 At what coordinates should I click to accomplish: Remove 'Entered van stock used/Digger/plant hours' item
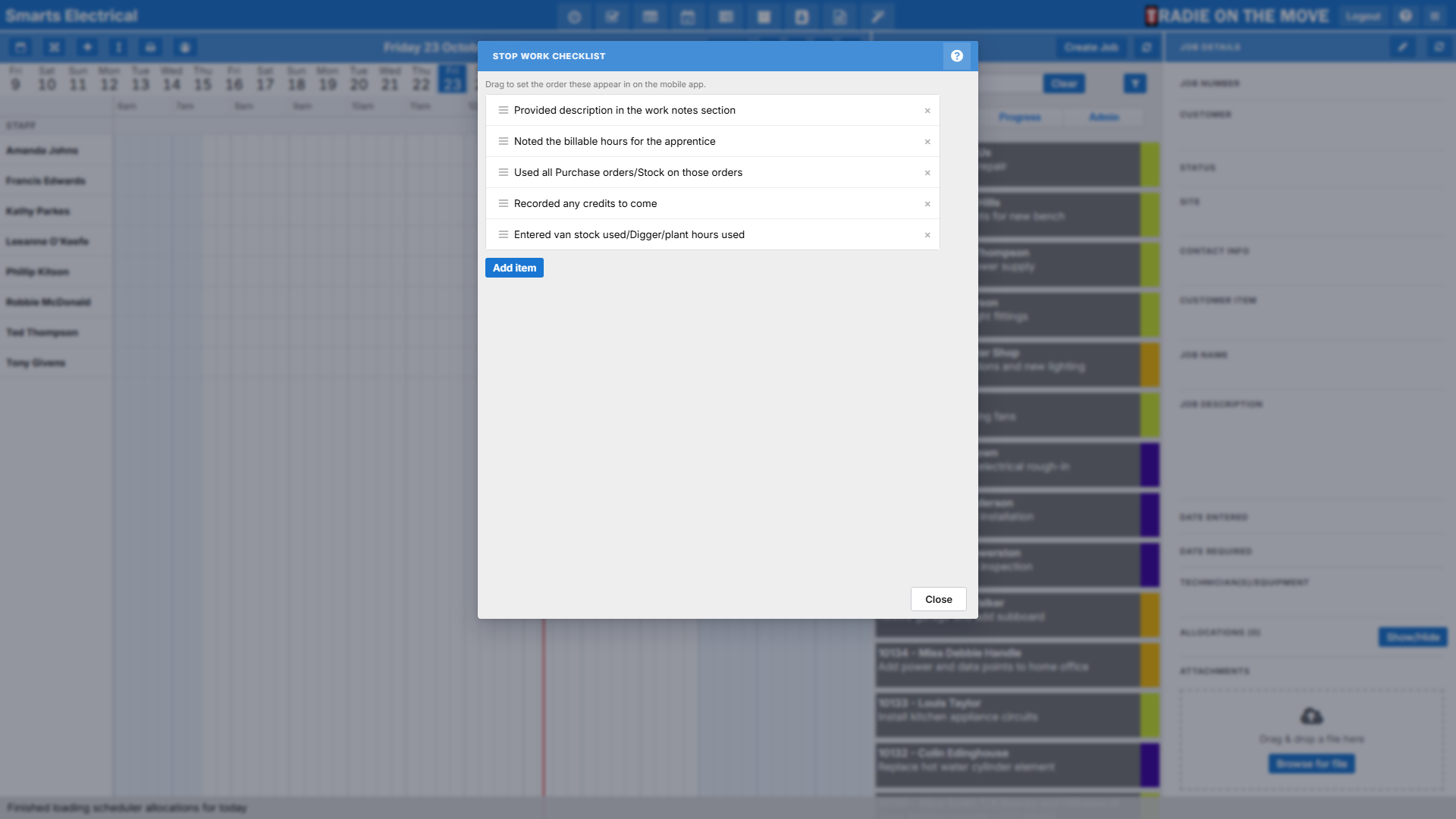927,235
